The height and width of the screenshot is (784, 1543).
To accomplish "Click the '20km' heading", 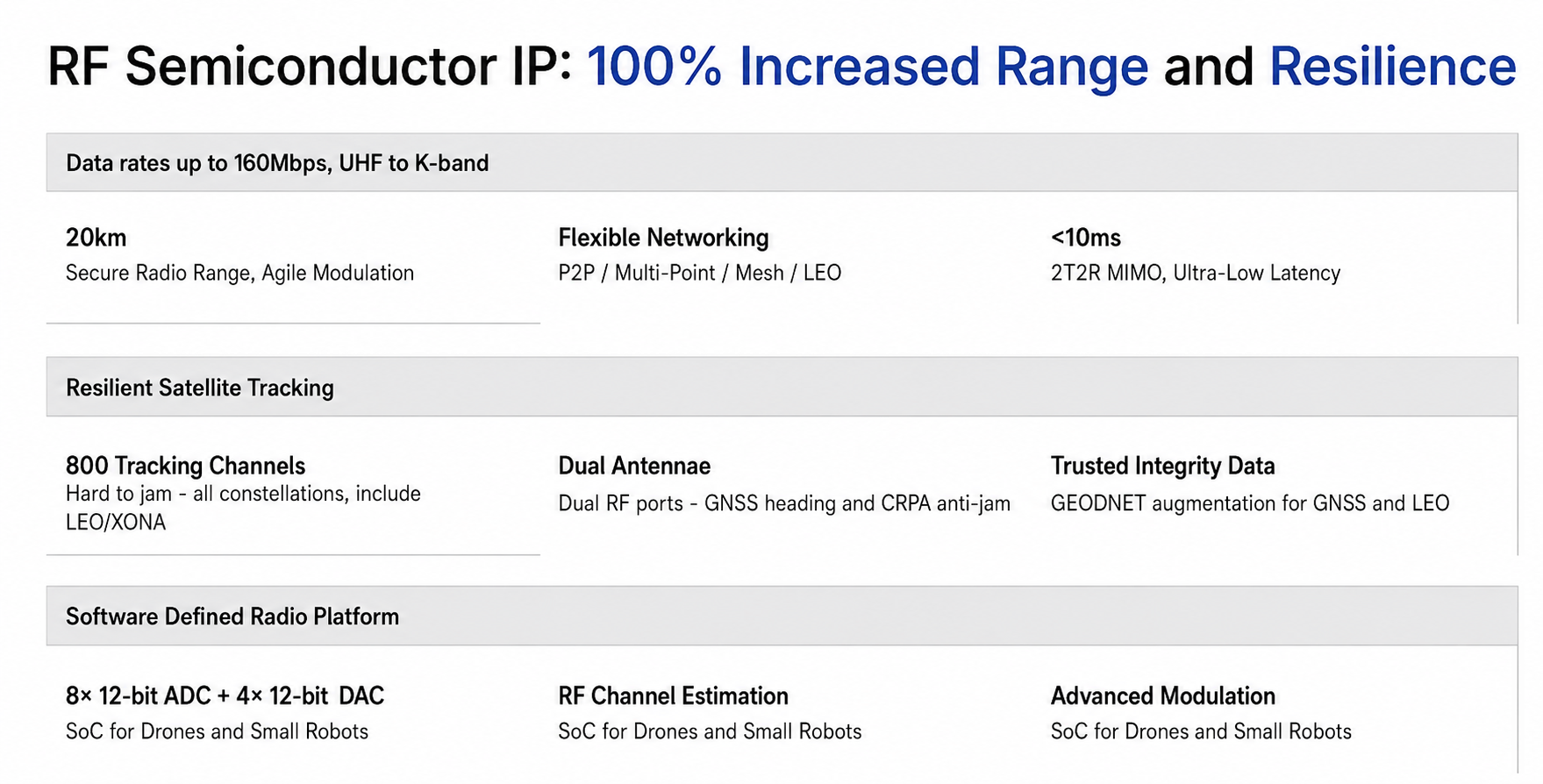I will [x=96, y=238].
